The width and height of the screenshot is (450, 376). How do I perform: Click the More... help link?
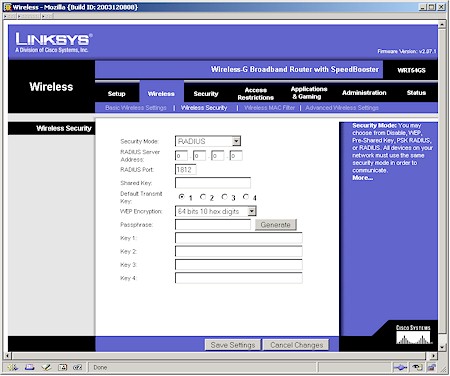coord(363,178)
